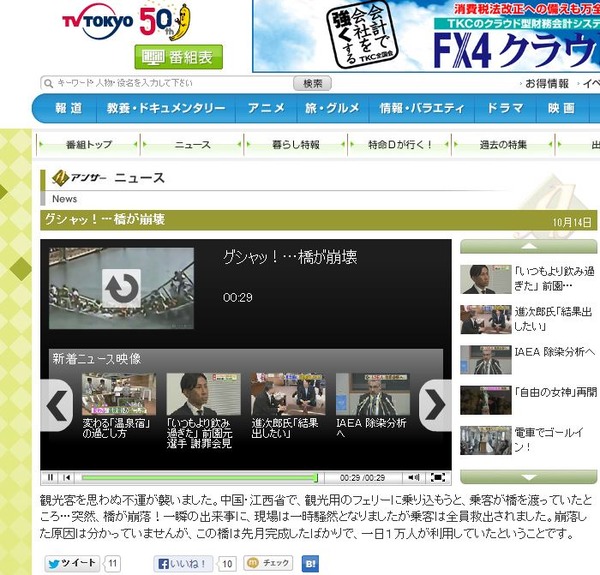This screenshot has height=575, width=600.
Task: Open sidebar link 進次郎氏「結果出したい」
Action: point(553,319)
